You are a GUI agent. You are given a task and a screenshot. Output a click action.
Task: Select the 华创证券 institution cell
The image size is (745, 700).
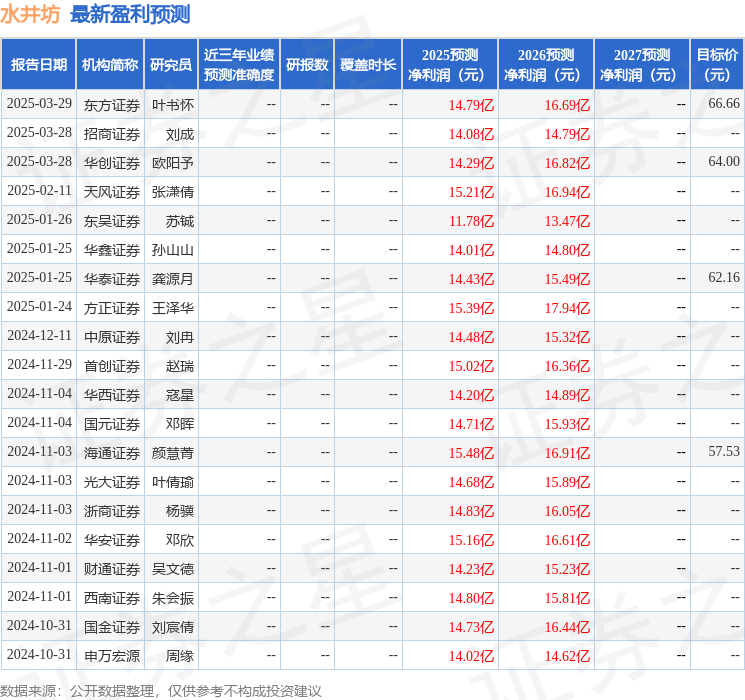click(112, 163)
